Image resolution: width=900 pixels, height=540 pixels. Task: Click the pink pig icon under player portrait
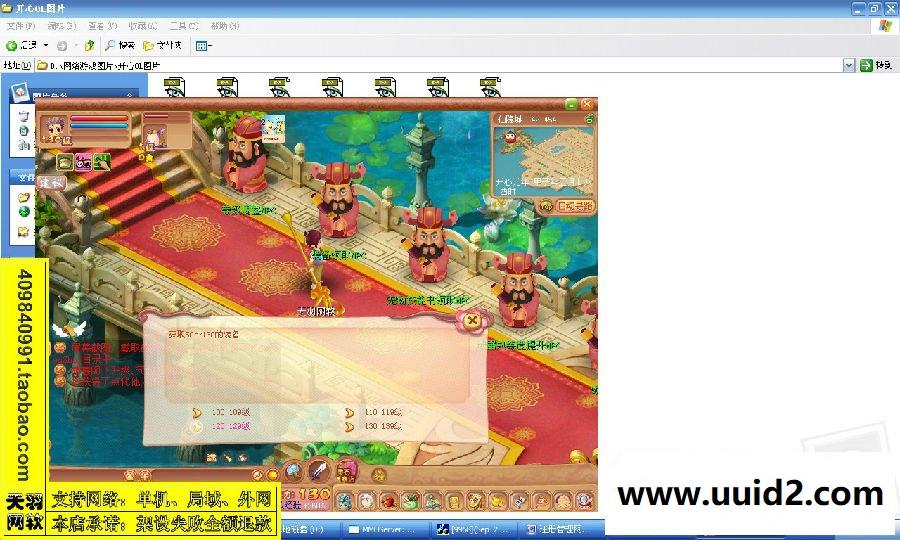tap(83, 162)
